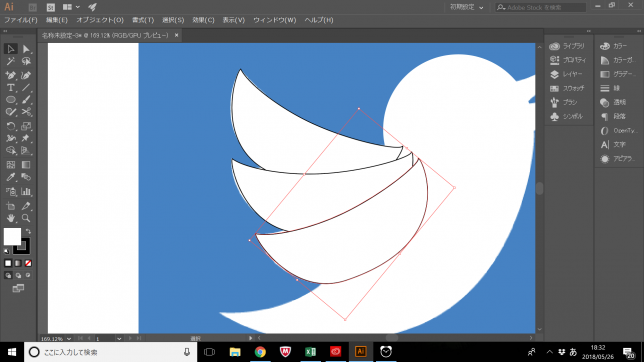Viewport: 644px width, 362px height.
Task: Select the Shape Builder tool
Action: [11, 151]
